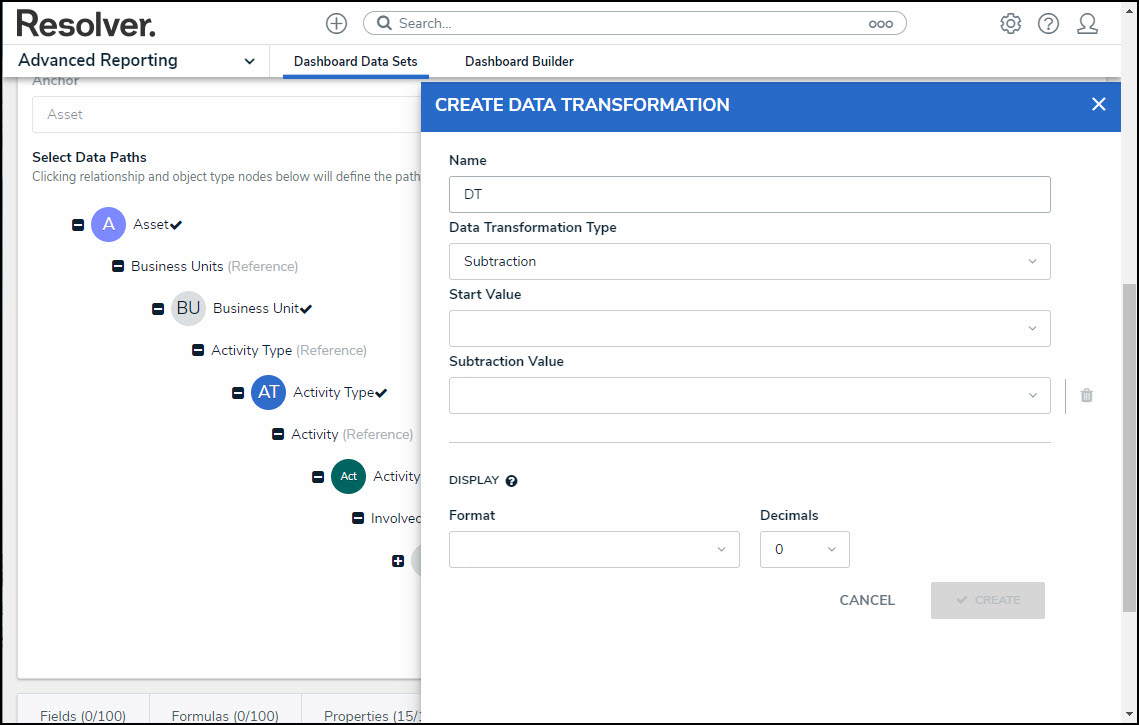Open the settings gear icon

pos(1010,24)
